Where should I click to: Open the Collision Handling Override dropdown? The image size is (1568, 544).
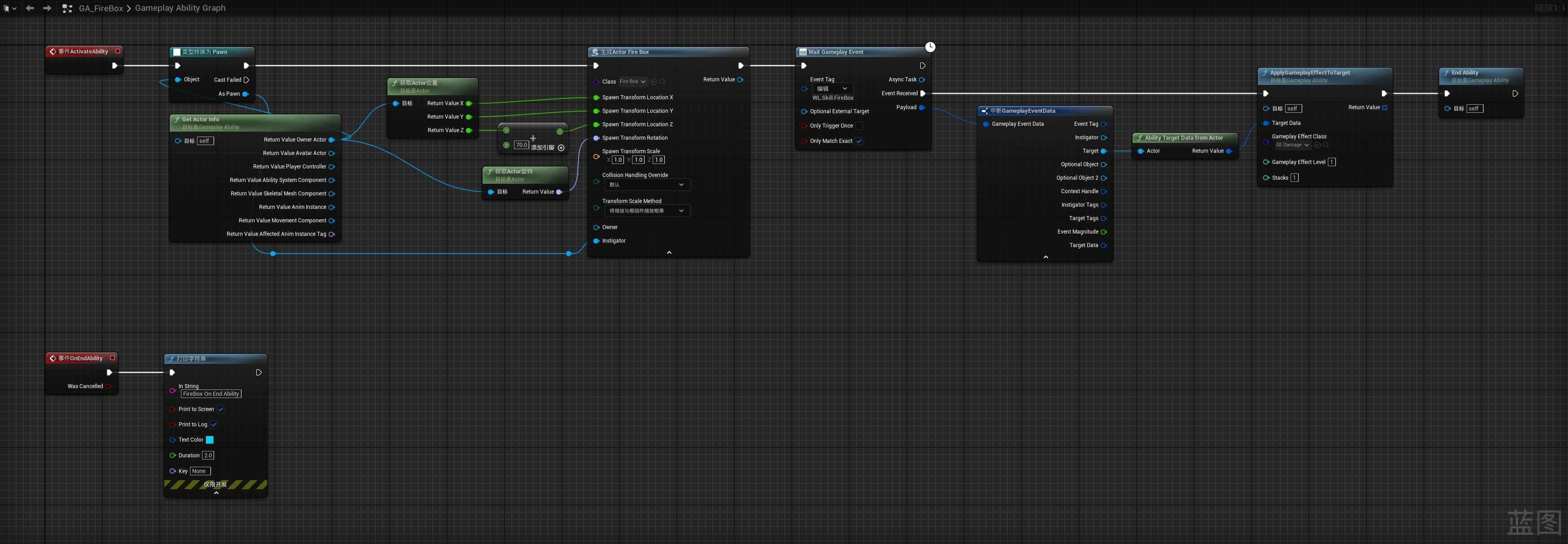click(647, 185)
